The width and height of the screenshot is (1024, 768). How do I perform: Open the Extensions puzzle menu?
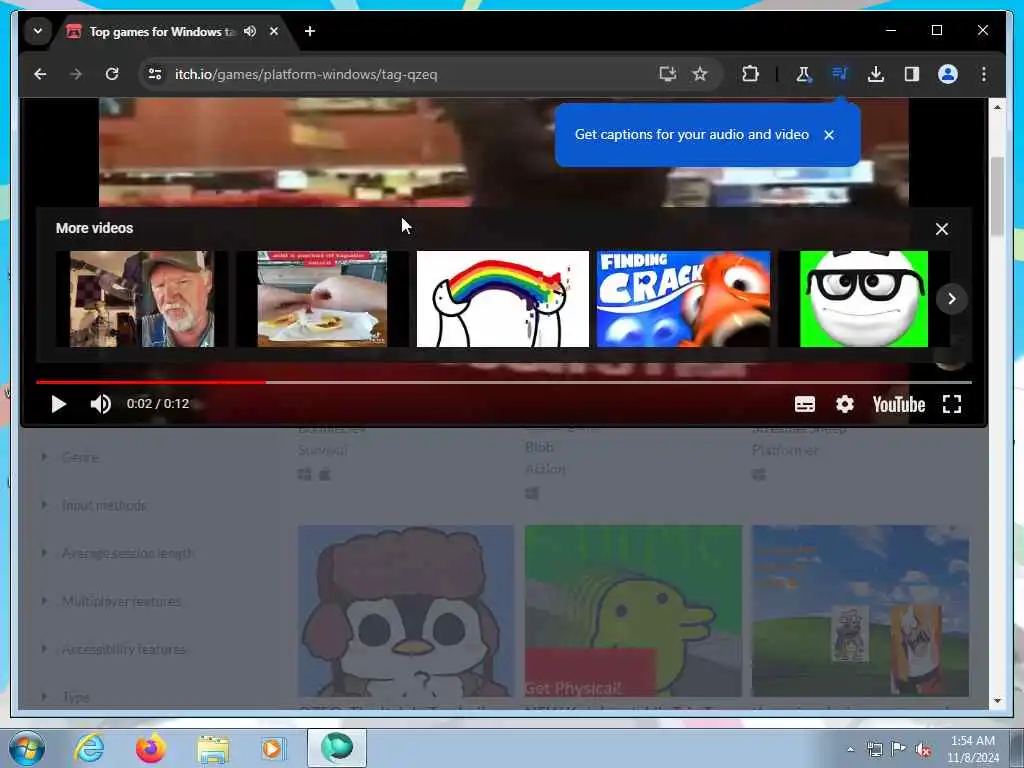pos(750,74)
